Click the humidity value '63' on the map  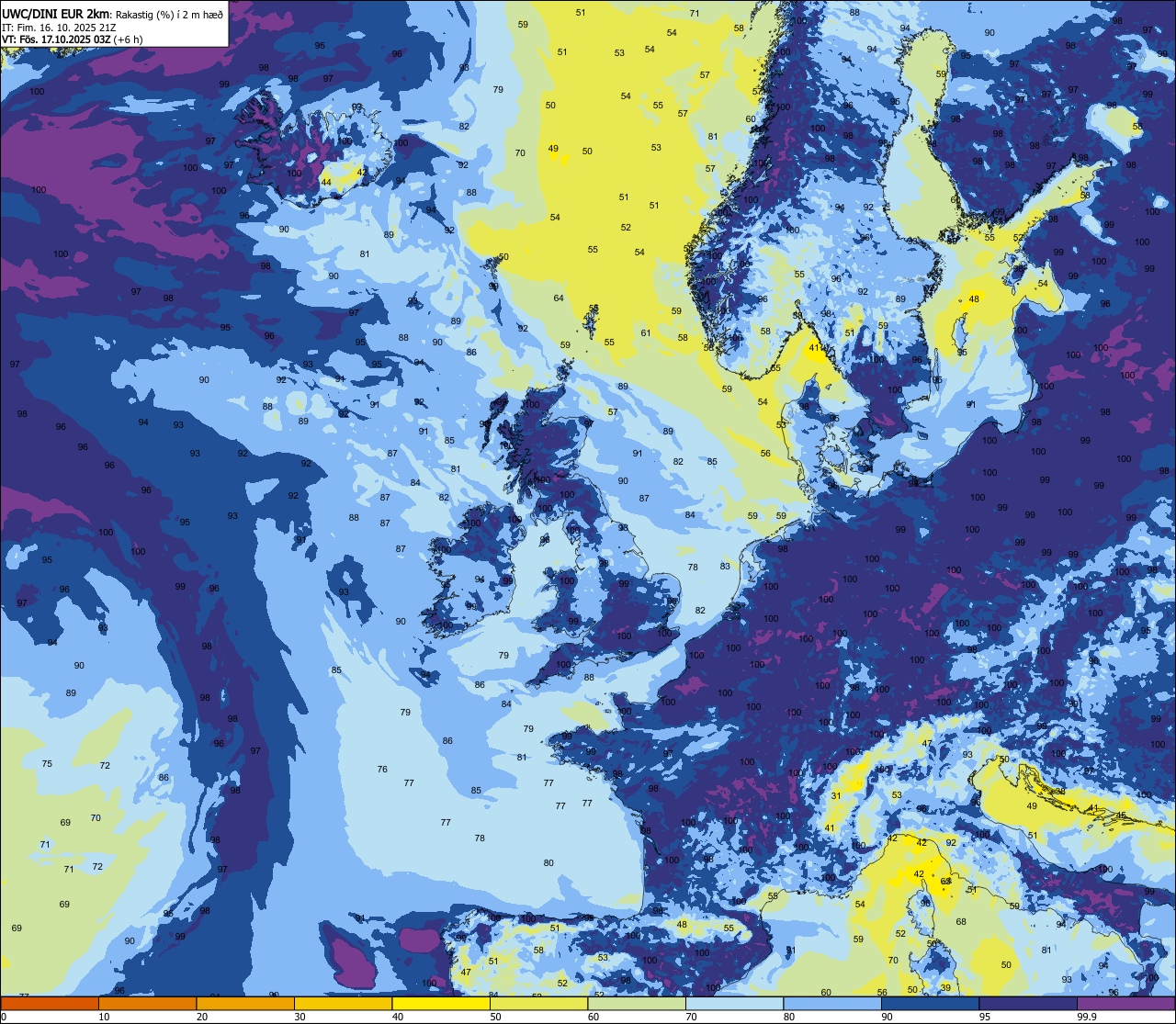pos(946,882)
